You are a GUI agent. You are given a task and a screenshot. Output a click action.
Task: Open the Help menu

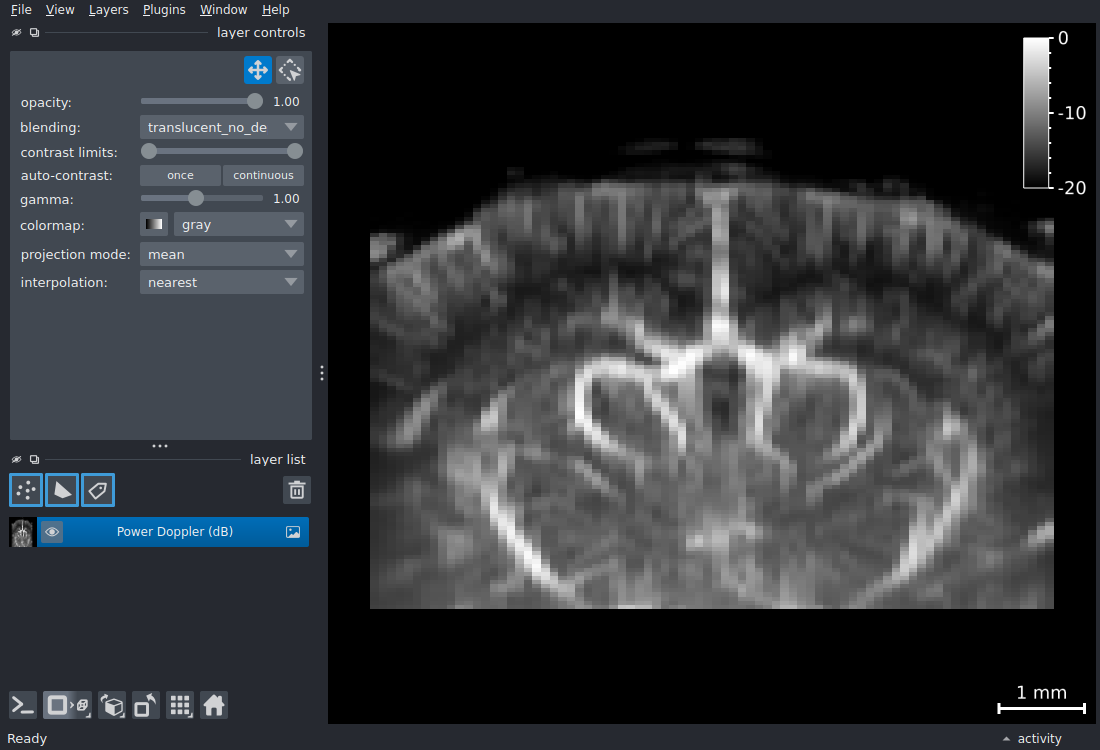click(275, 10)
